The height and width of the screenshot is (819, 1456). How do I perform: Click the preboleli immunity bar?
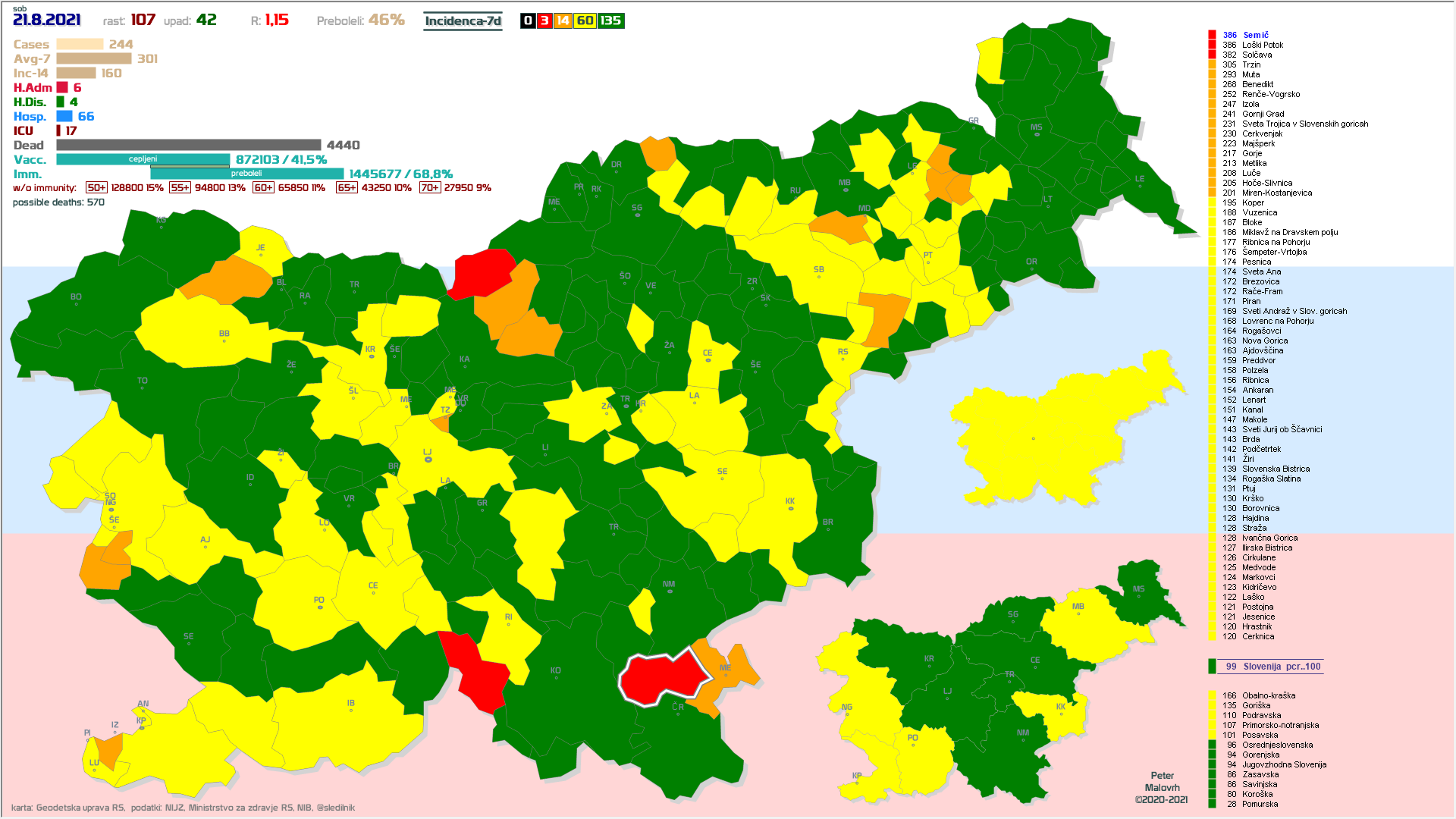tap(246, 174)
